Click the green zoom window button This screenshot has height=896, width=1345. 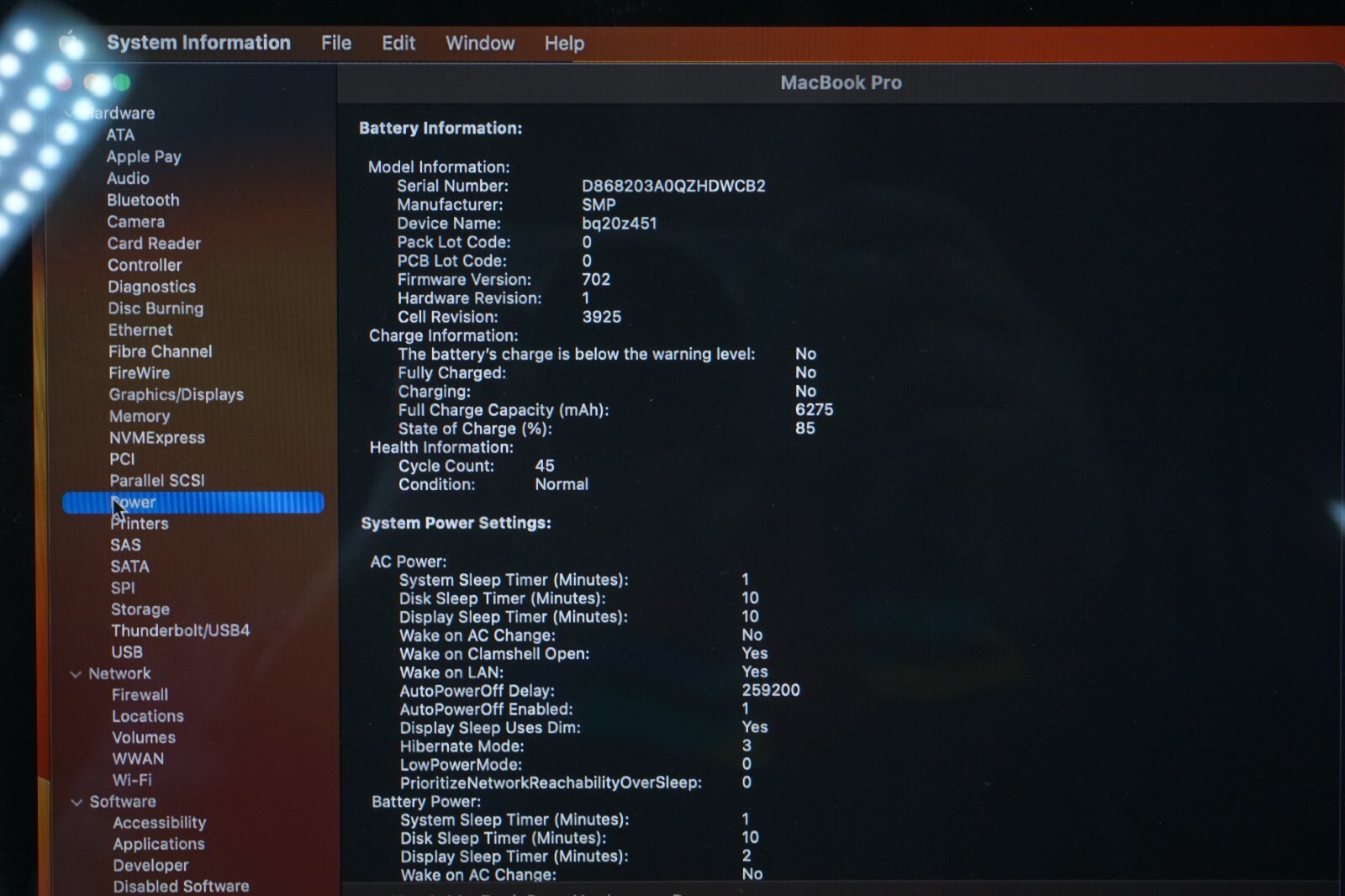[122, 82]
